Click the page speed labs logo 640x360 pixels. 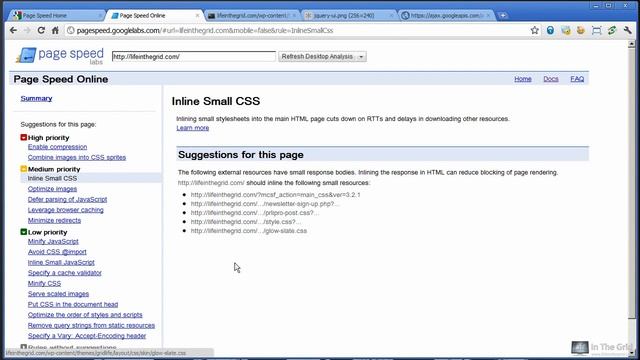tap(60, 56)
